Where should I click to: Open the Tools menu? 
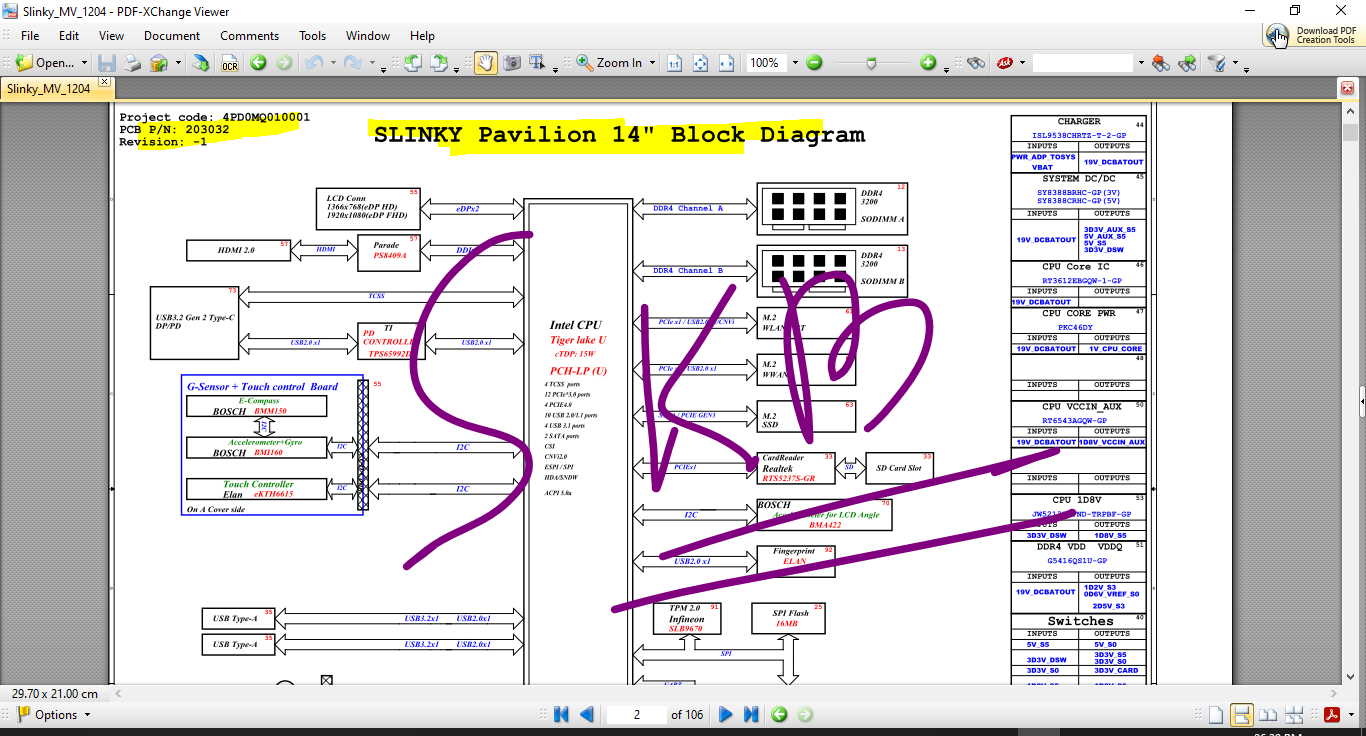point(313,36)
